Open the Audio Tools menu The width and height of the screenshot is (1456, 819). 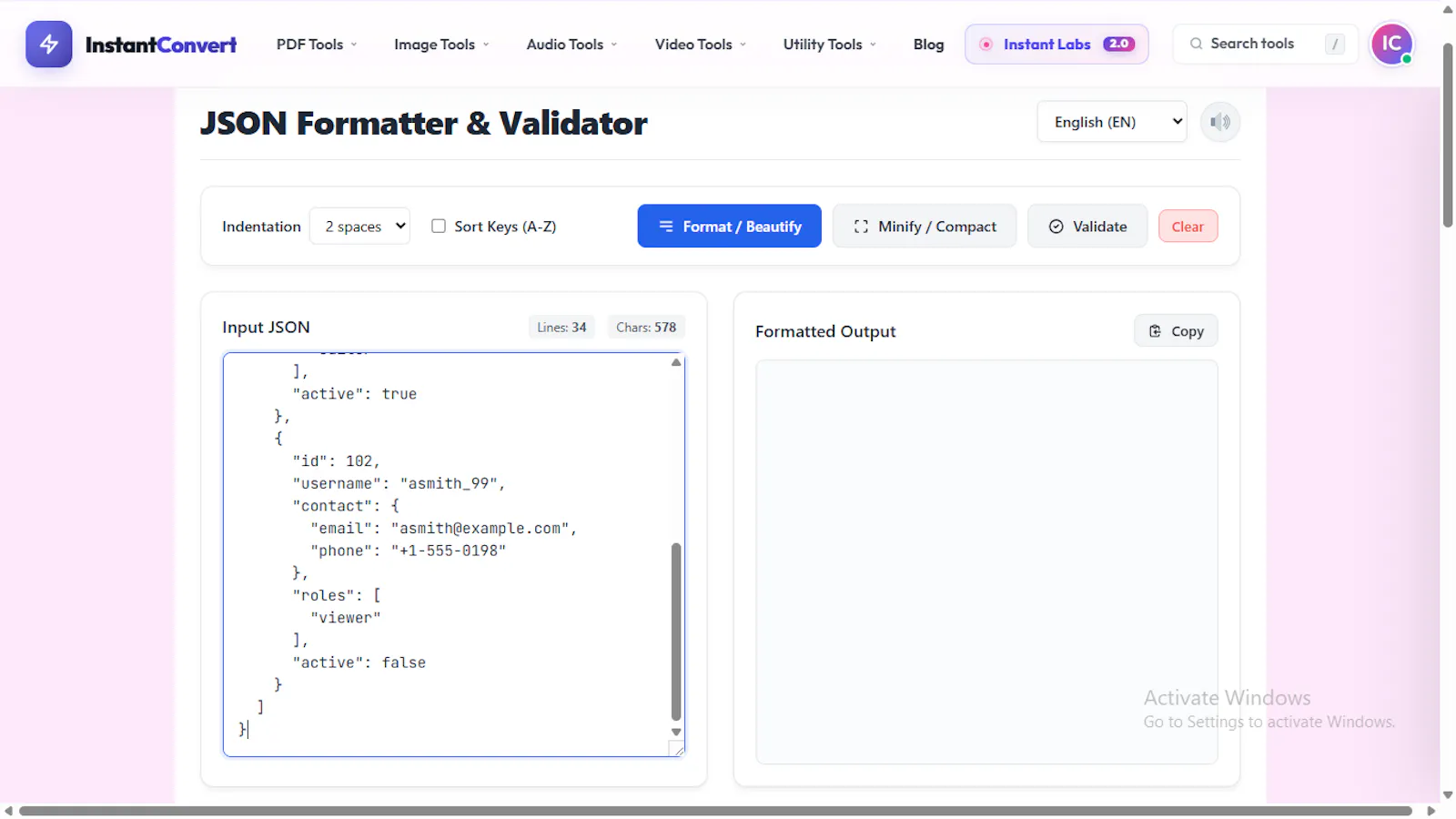tap(571, 45)
